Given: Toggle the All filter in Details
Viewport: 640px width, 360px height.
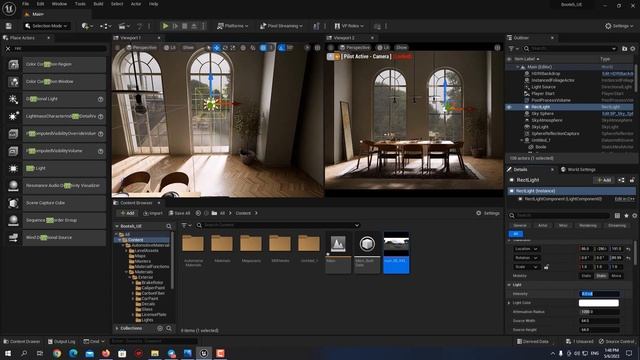Looking at the screenshot, I should tap(516, 234).
